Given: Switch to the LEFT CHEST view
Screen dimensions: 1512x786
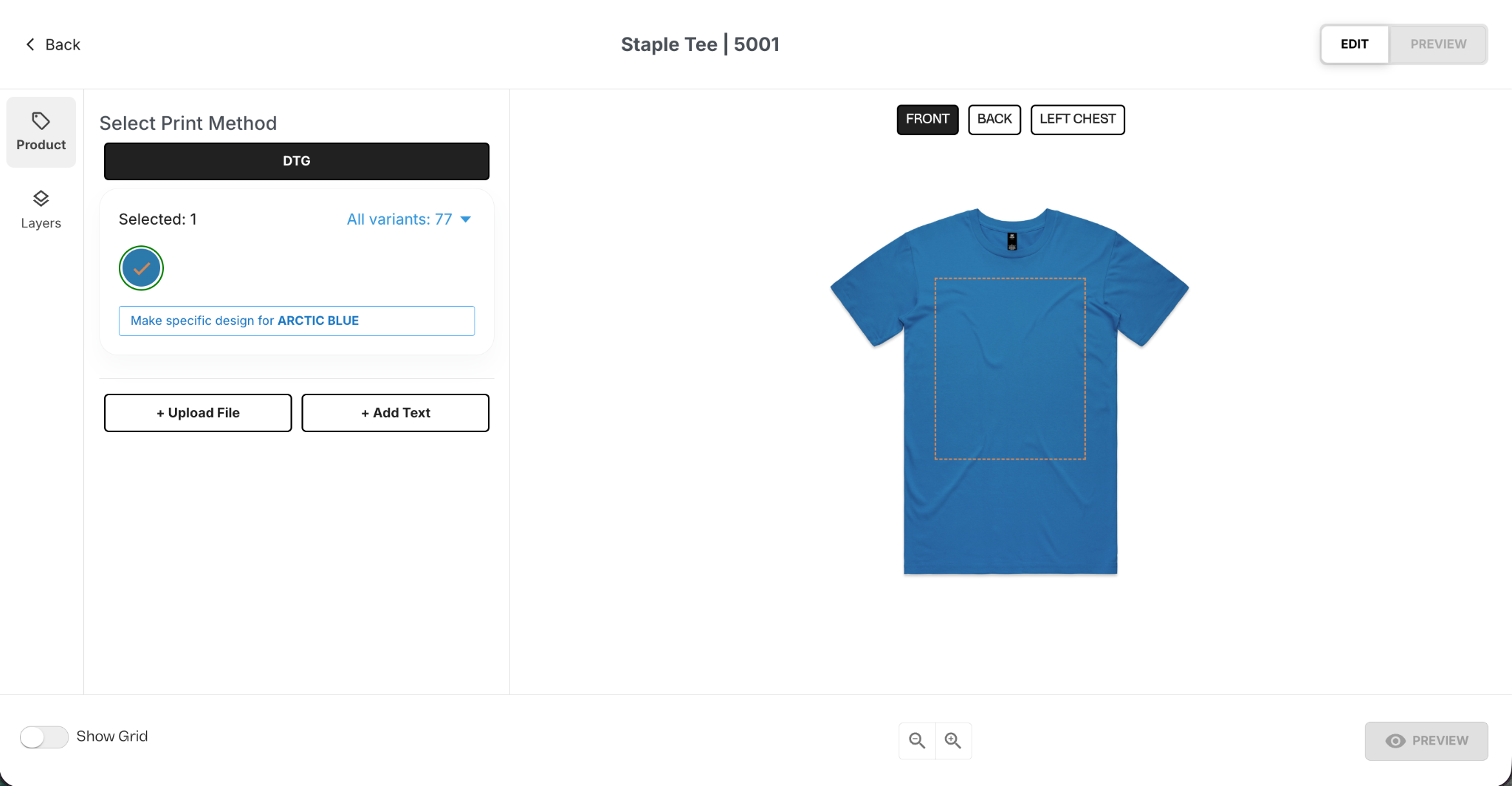Looking at the screenshot, I should [x=1077, y=119].
